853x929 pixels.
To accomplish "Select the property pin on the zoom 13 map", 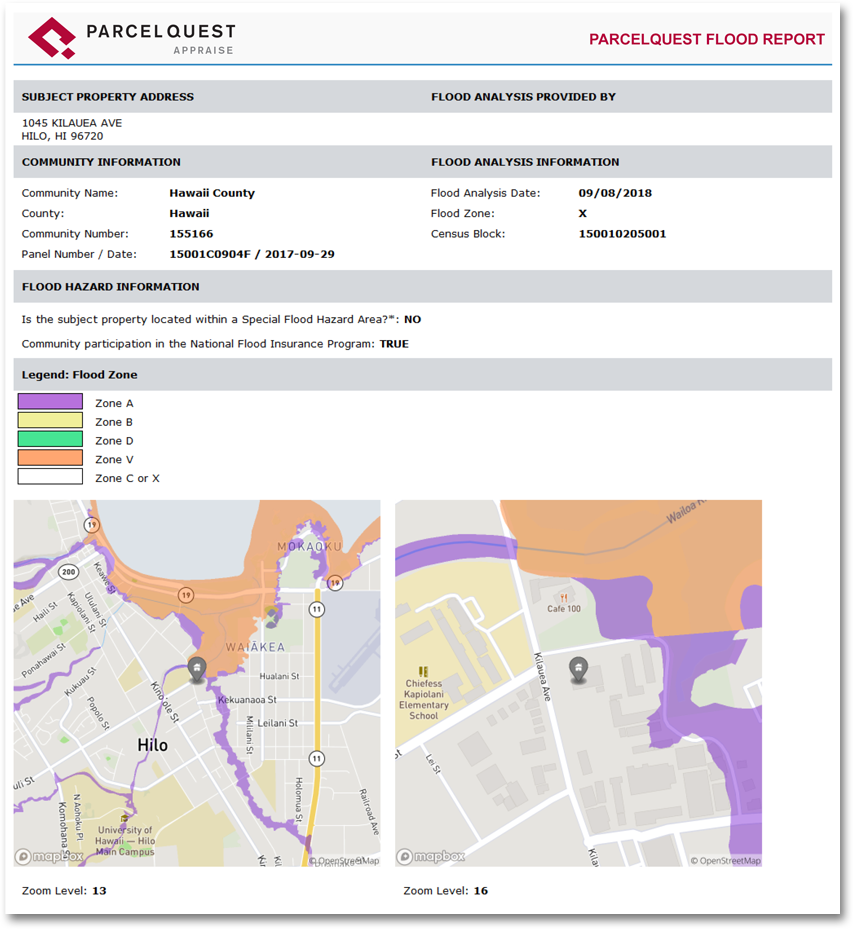I will pos(197,669).
